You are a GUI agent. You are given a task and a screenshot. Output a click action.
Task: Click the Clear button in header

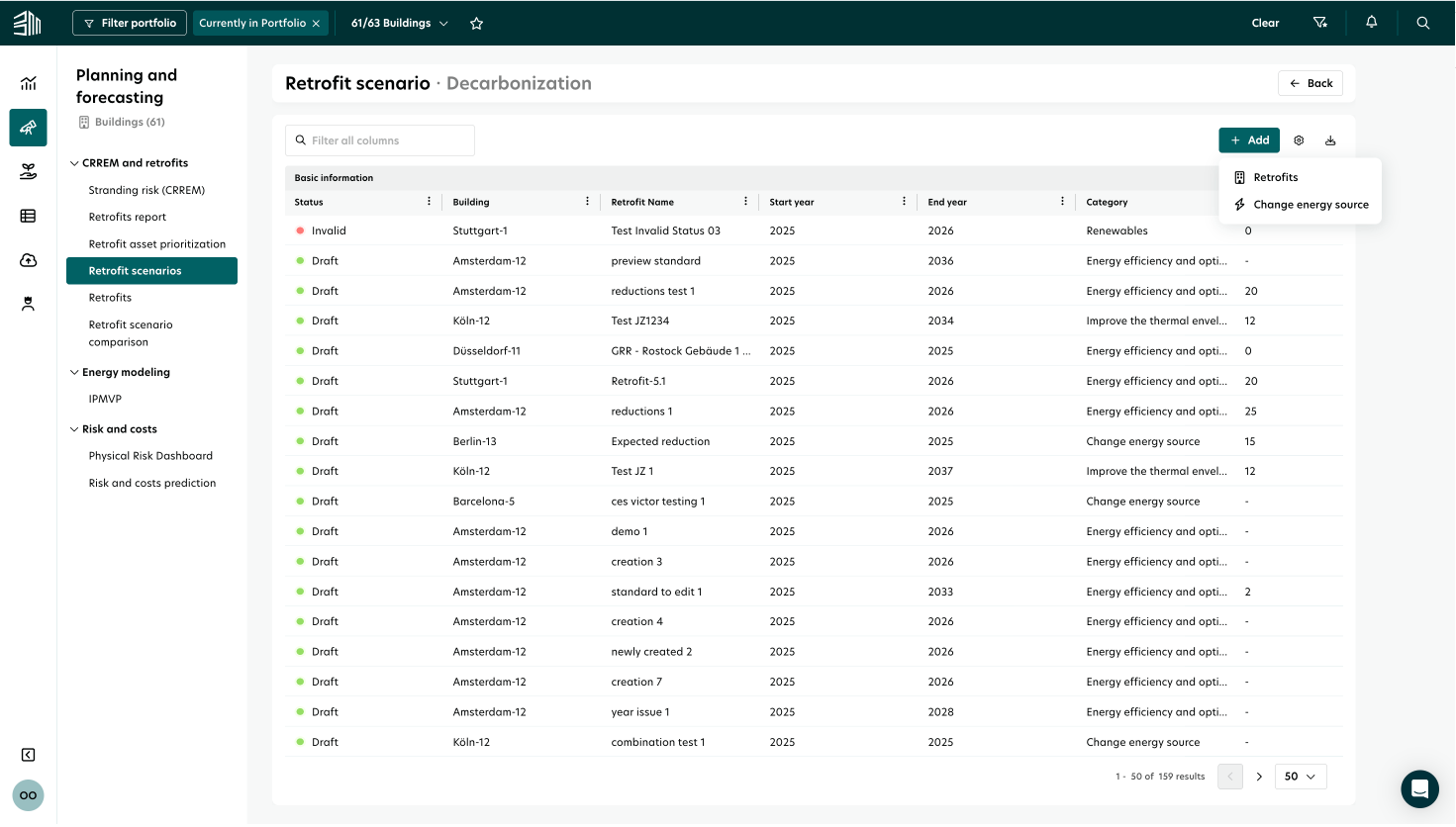(x=1265, y=23)
